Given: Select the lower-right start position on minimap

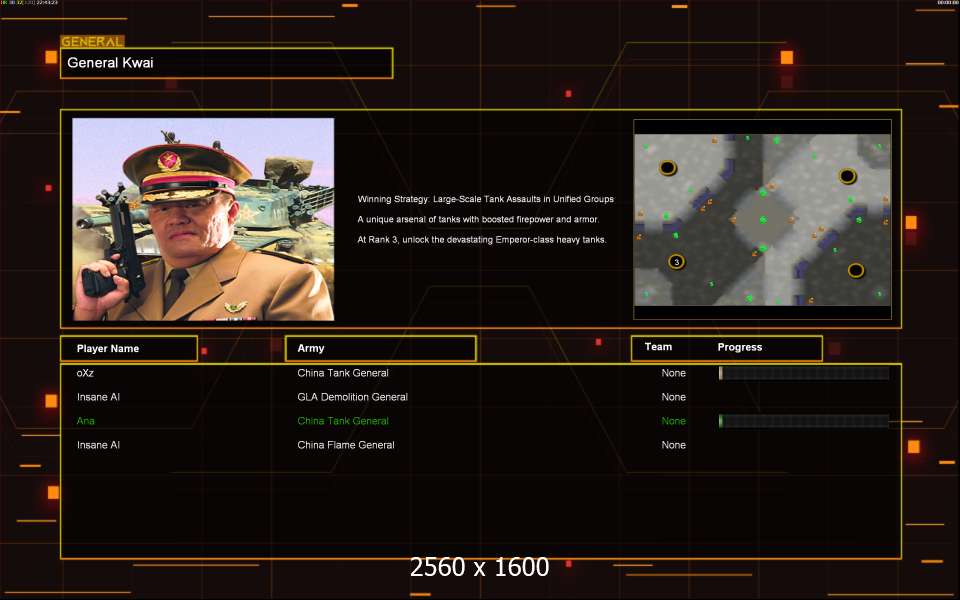Looking at the screenshot, I should (855, 270).
